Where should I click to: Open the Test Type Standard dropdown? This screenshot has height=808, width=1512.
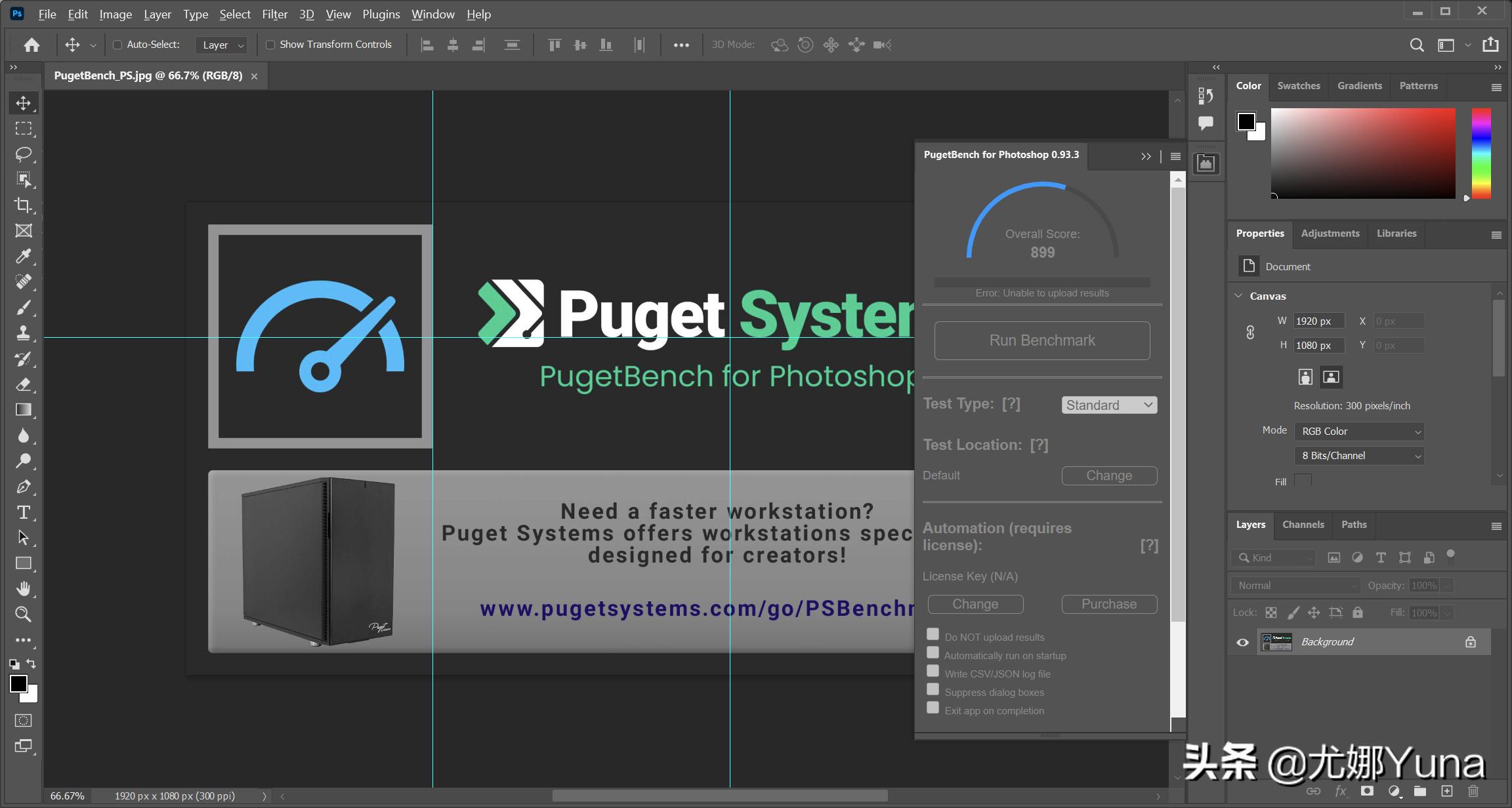coord(1109,405)
